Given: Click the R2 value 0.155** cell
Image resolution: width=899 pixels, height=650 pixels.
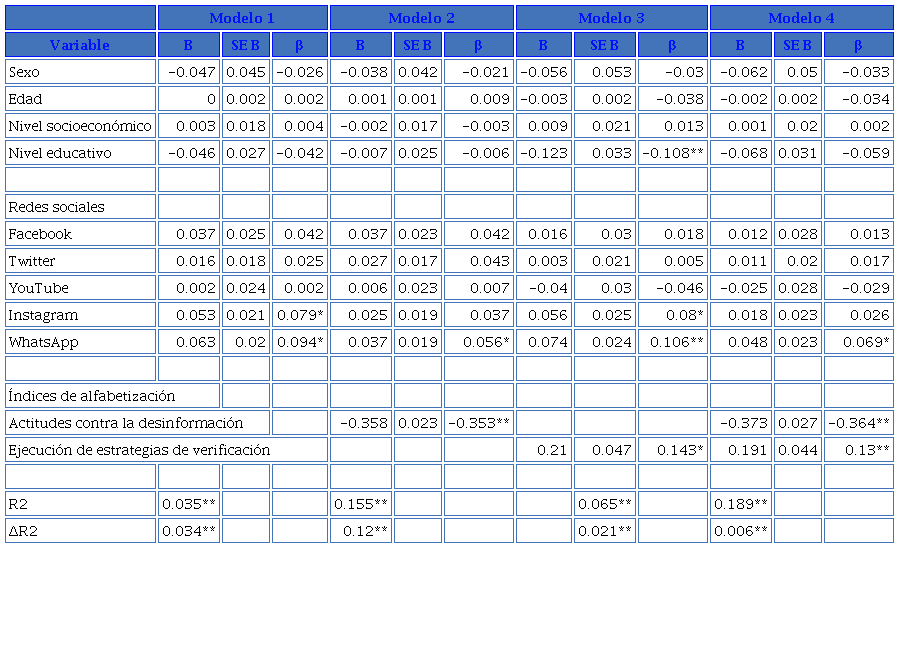Looking at the screenshot, I should [361, 504].
